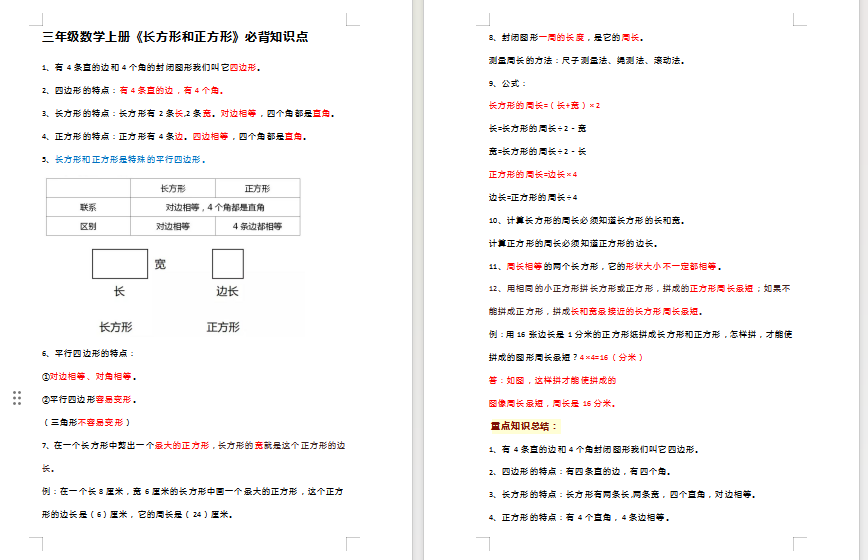868x560 pixels.
Task: Click the 联系 row label in table
Action: (88, 207)
